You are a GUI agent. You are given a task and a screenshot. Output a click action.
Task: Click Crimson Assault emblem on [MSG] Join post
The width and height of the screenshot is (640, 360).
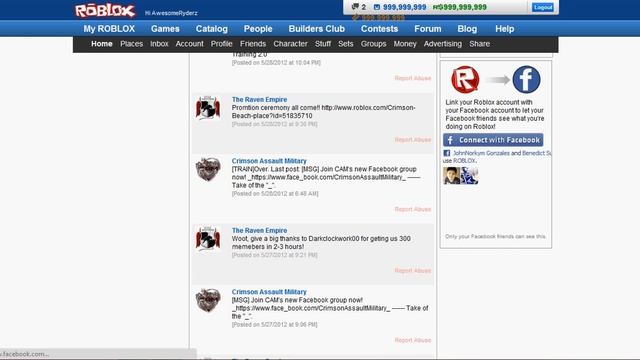point(208,300)
